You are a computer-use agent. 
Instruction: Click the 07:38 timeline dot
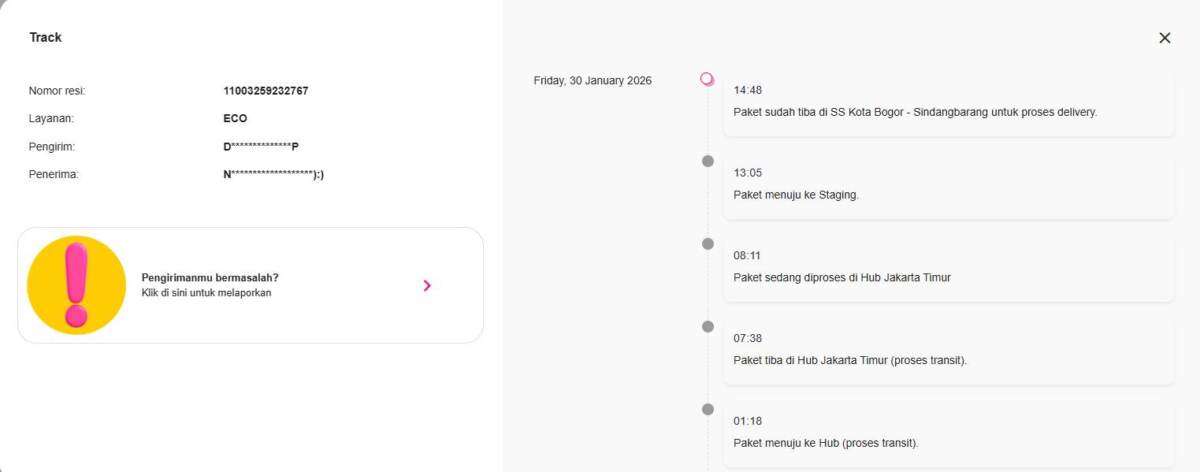[708, 327]
